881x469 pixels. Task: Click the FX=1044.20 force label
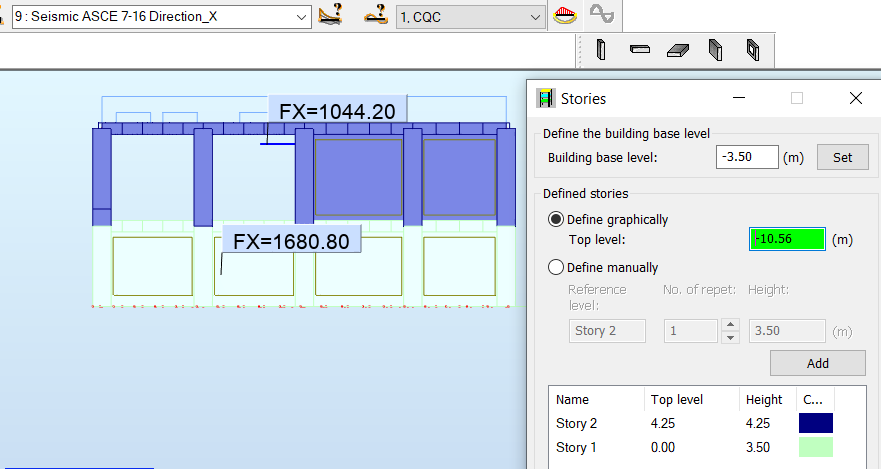tap(337, 111)
